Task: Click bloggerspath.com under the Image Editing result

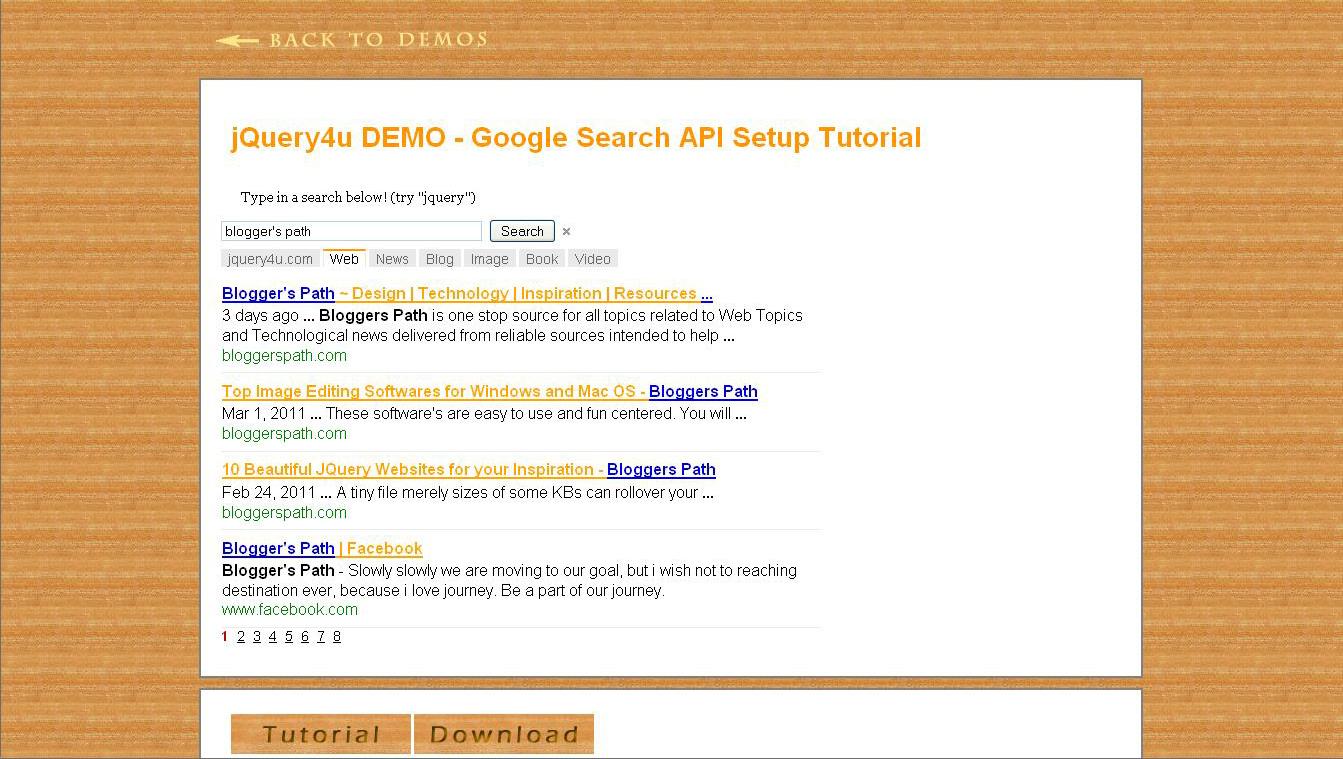Action: point(284,434)
